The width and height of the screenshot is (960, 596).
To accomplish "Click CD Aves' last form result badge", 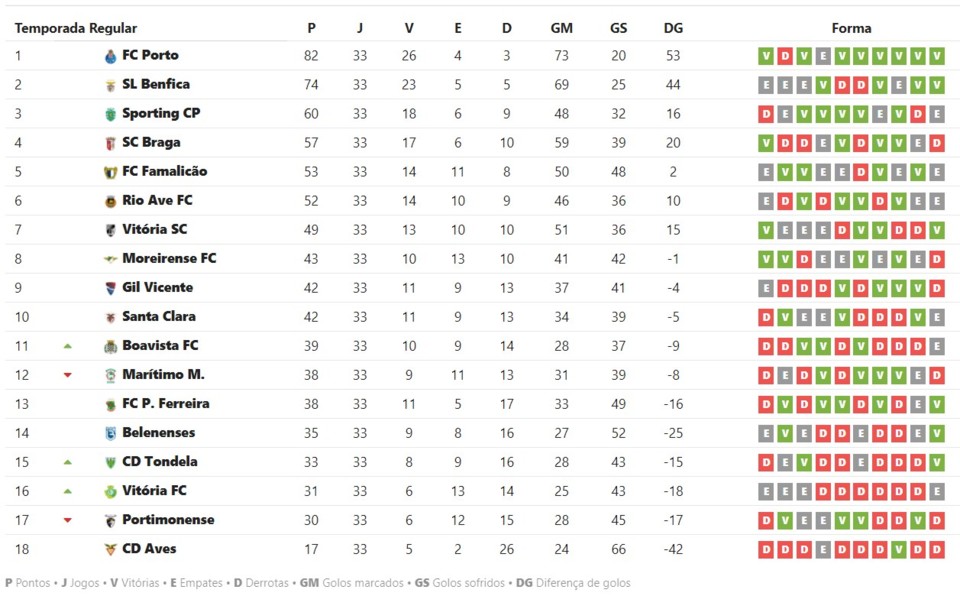I will click(x=936, y=549).
